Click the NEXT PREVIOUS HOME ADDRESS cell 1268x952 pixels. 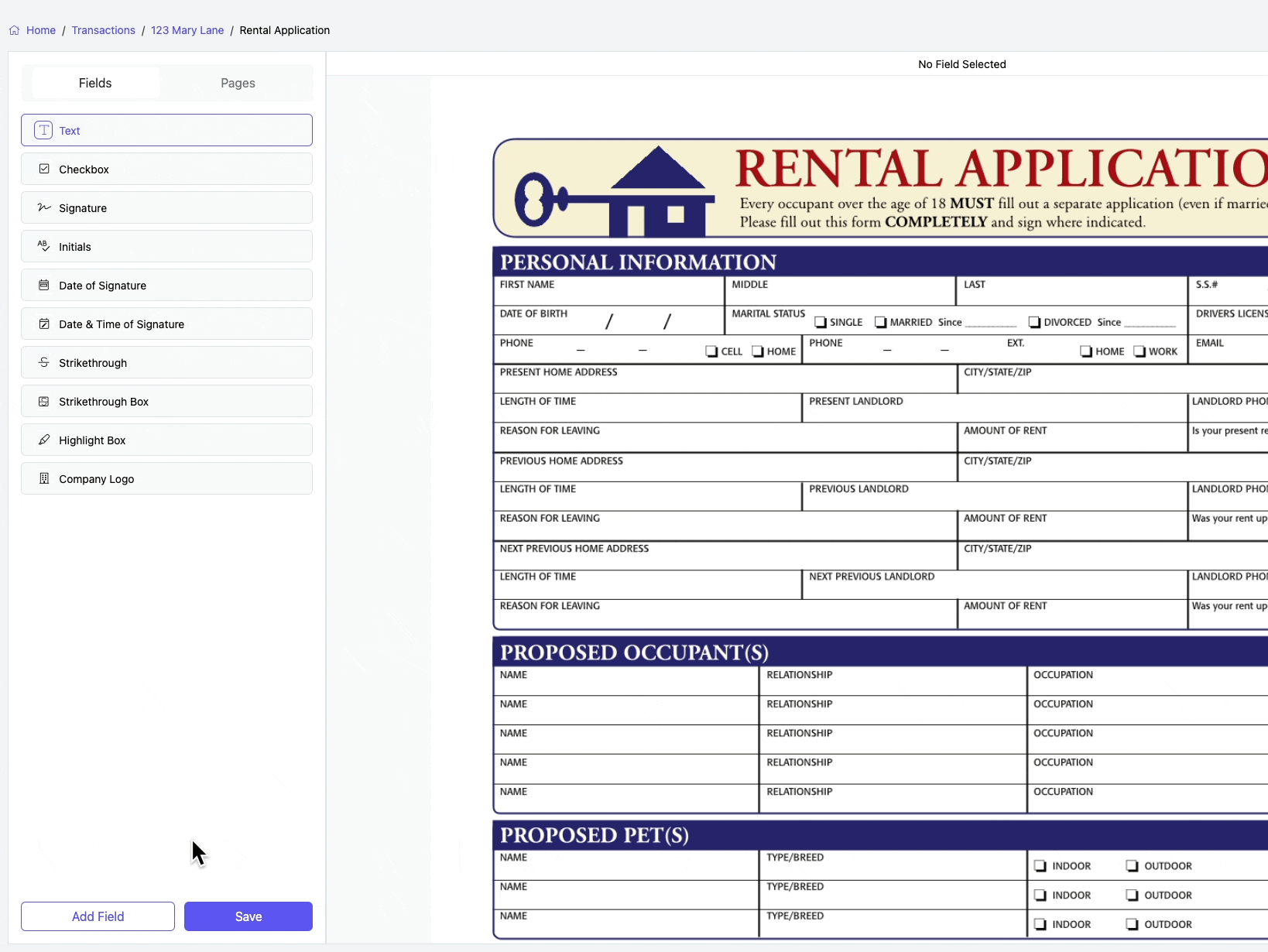point(725,556)
